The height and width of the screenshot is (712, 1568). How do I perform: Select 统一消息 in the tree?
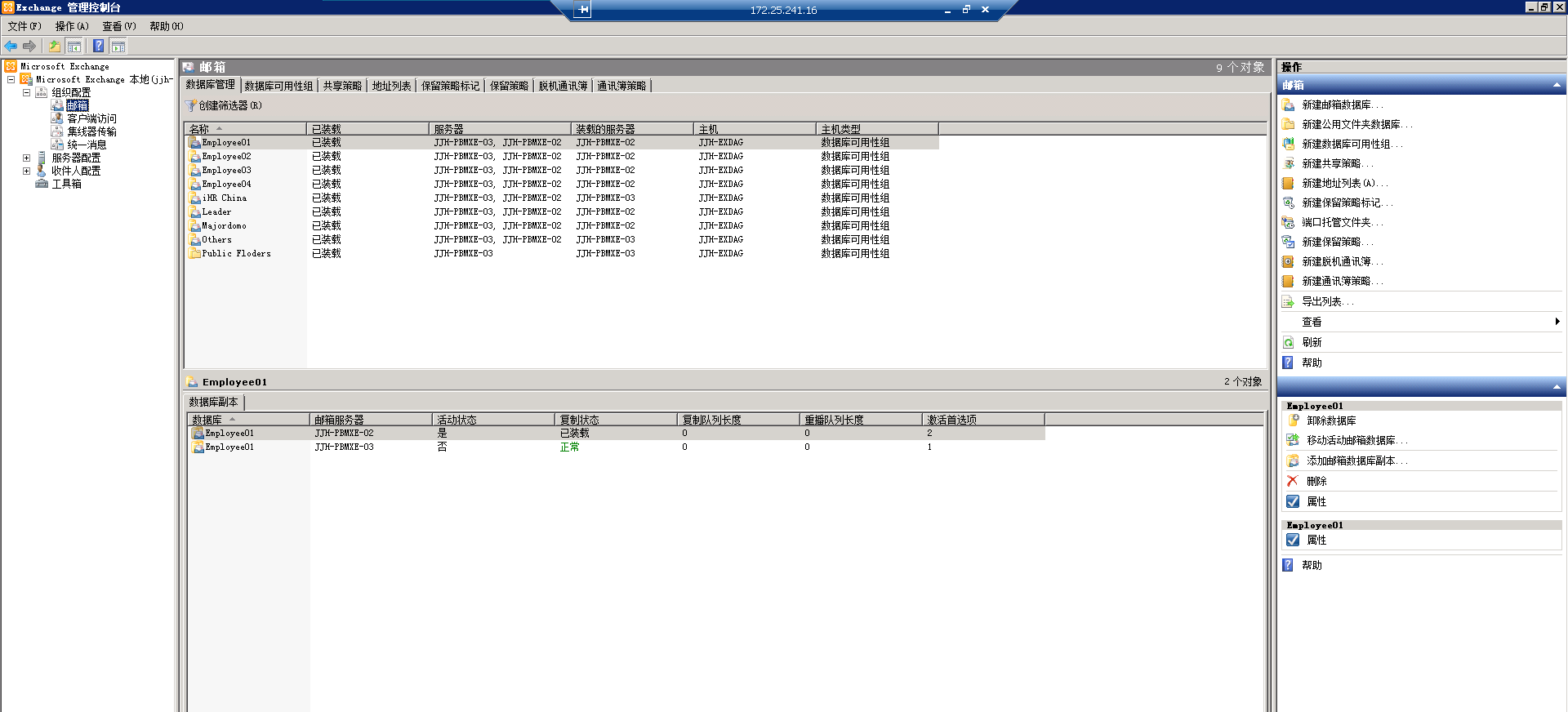point(87,145)
